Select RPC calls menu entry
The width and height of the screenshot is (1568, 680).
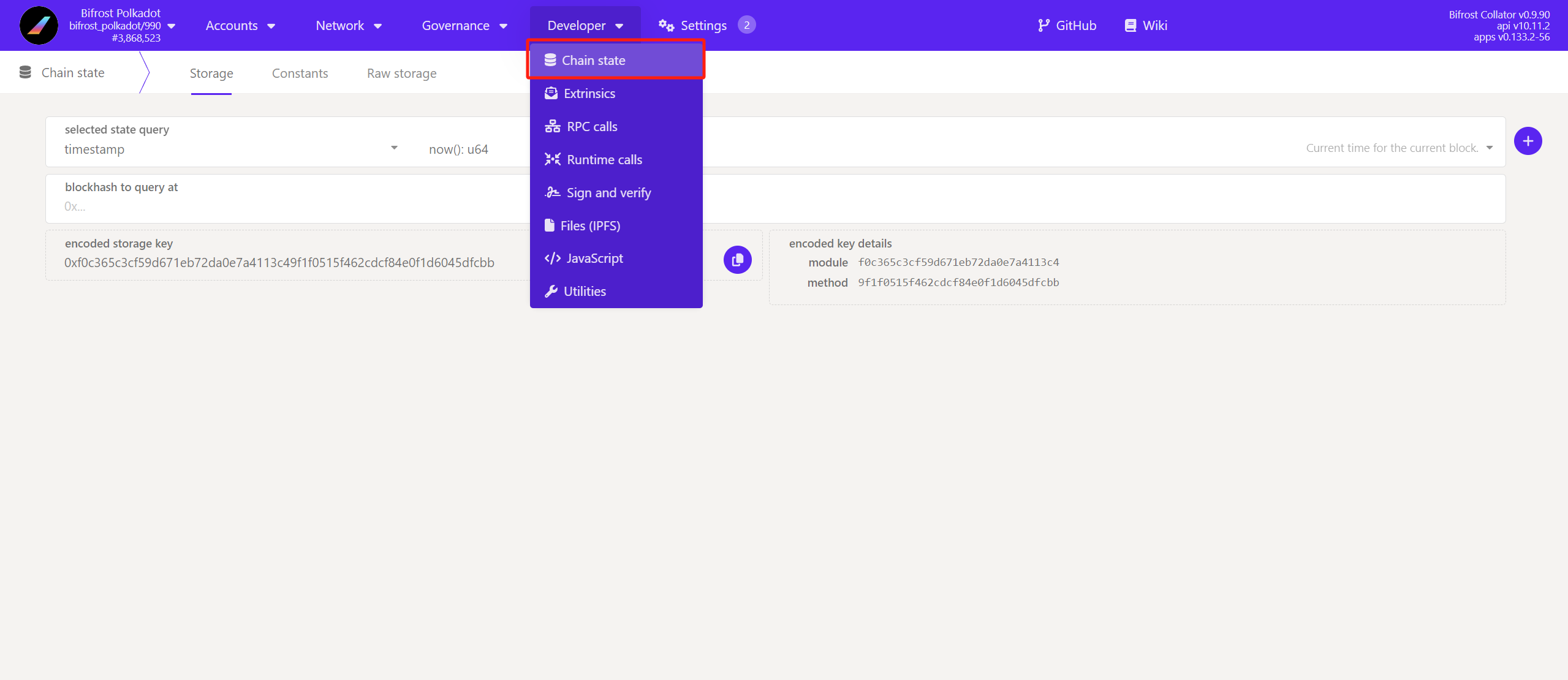click(591, 127)
